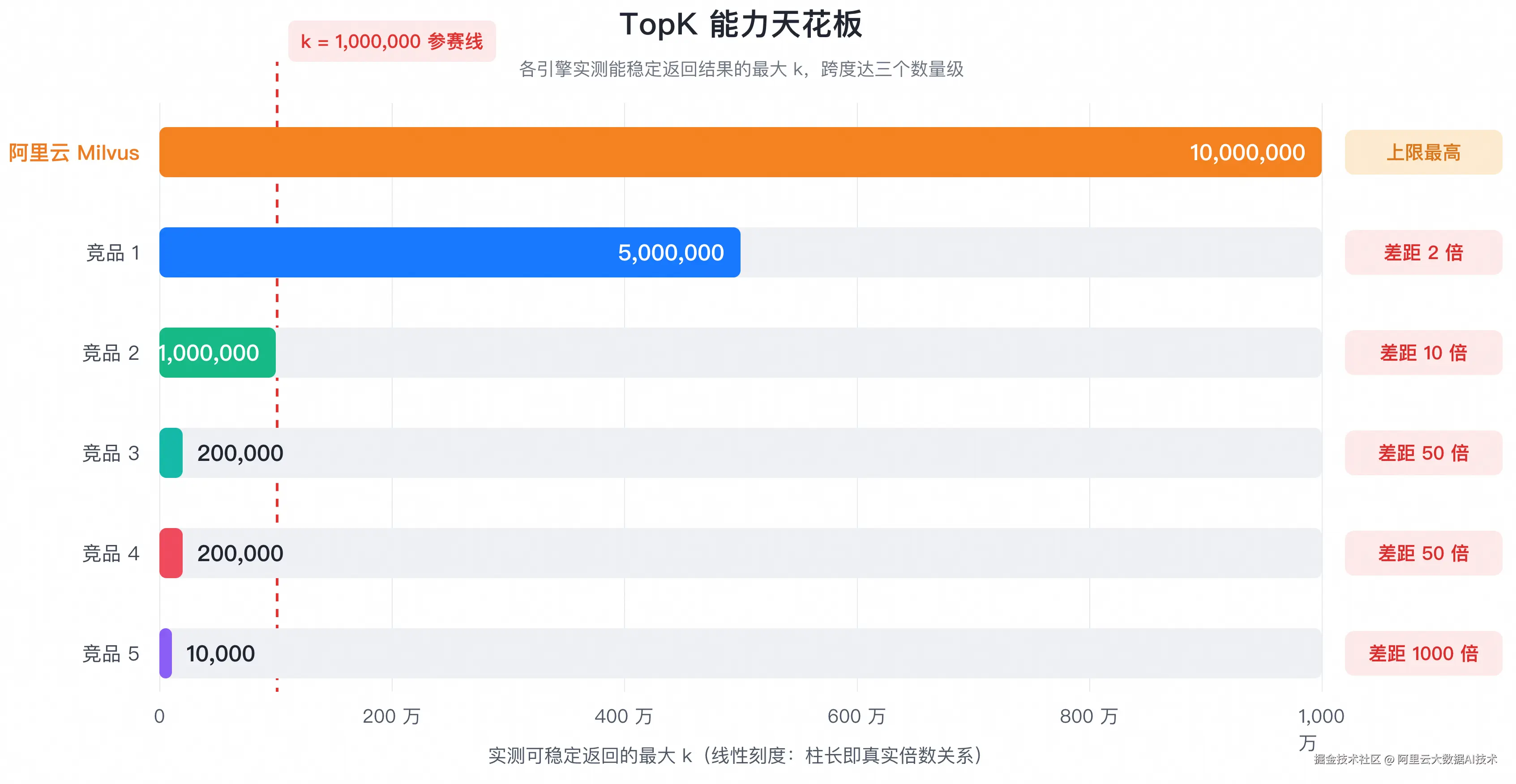Screen dimensions: 1516x784
Task: Click the "10,000" value beside 竞品 5
Action: (220, 653)
